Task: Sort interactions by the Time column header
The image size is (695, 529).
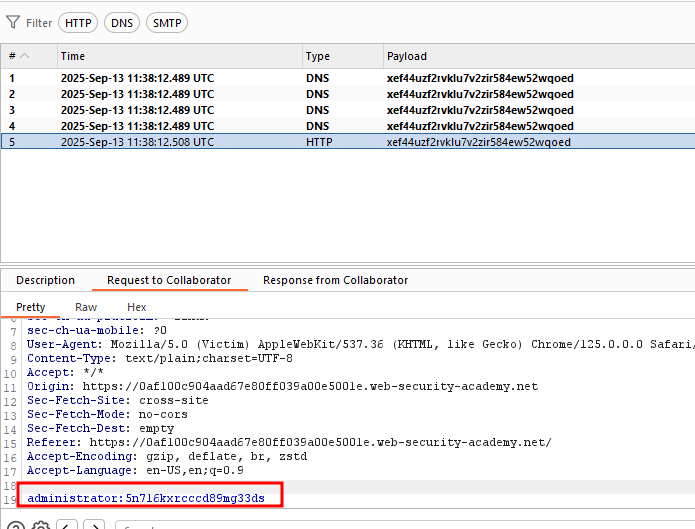Action: coord(180,56)
